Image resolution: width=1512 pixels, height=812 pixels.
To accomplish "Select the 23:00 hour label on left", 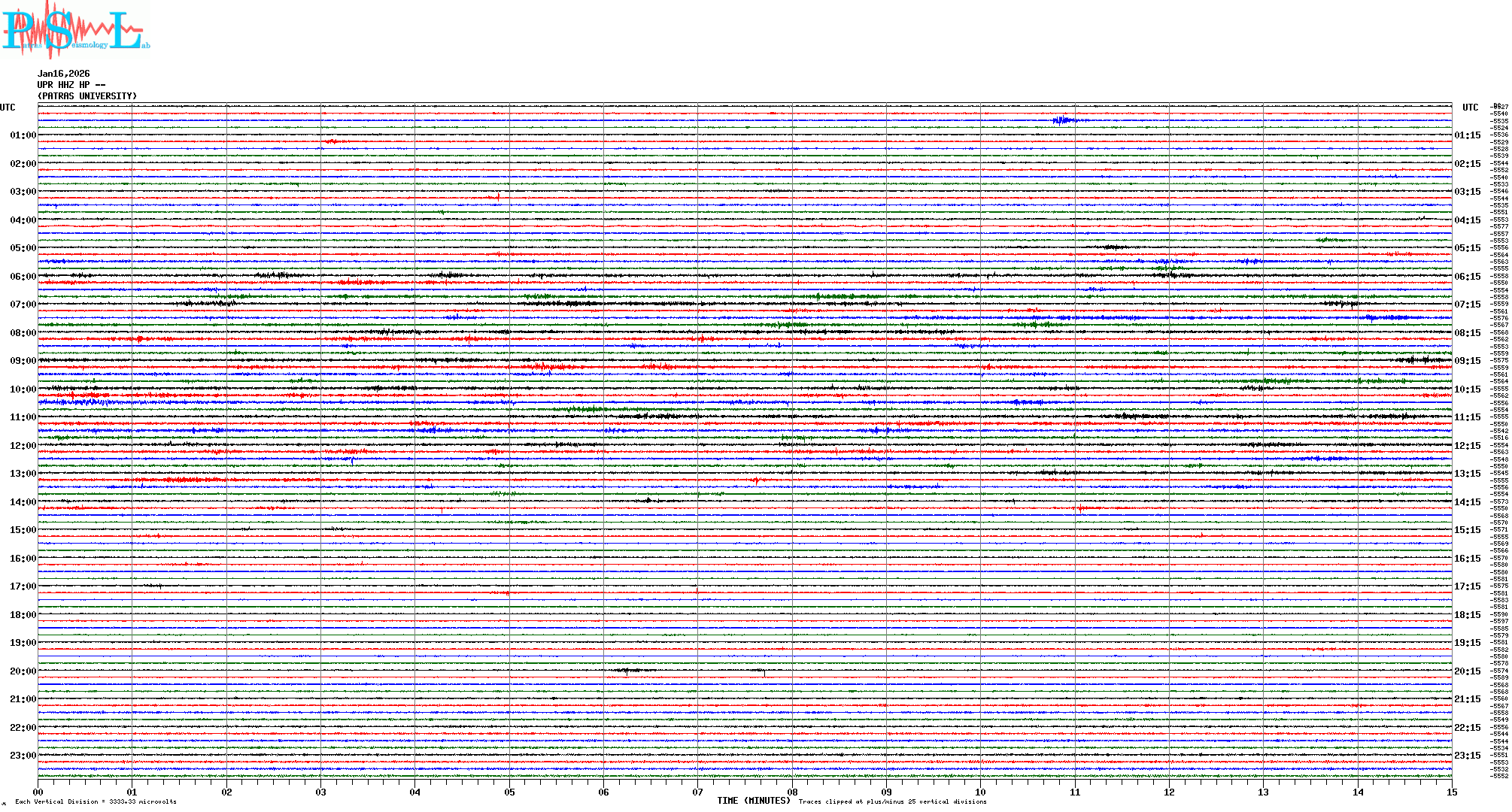I will coord(23,756).
